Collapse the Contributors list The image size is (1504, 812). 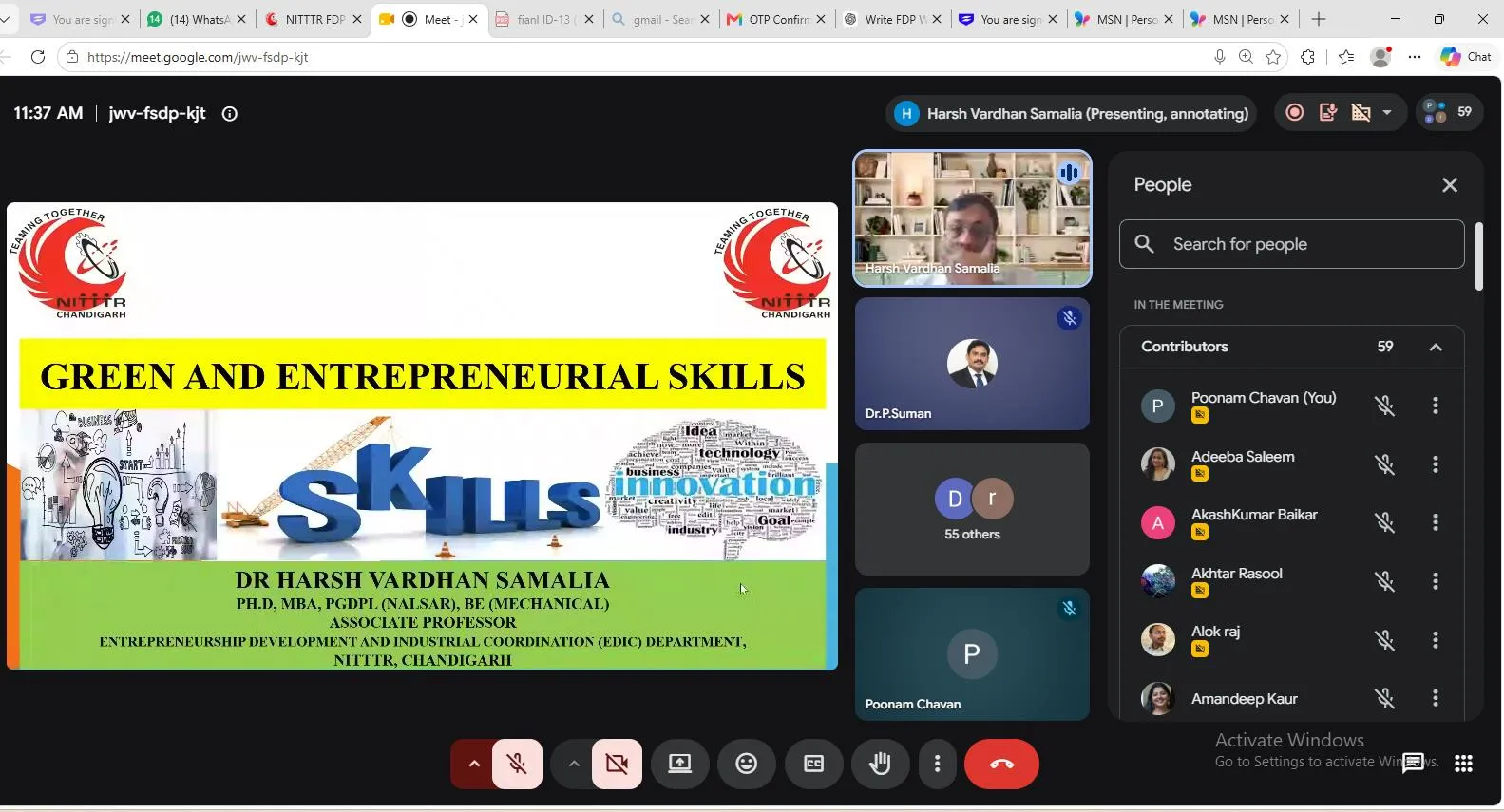coord(1436,347)
